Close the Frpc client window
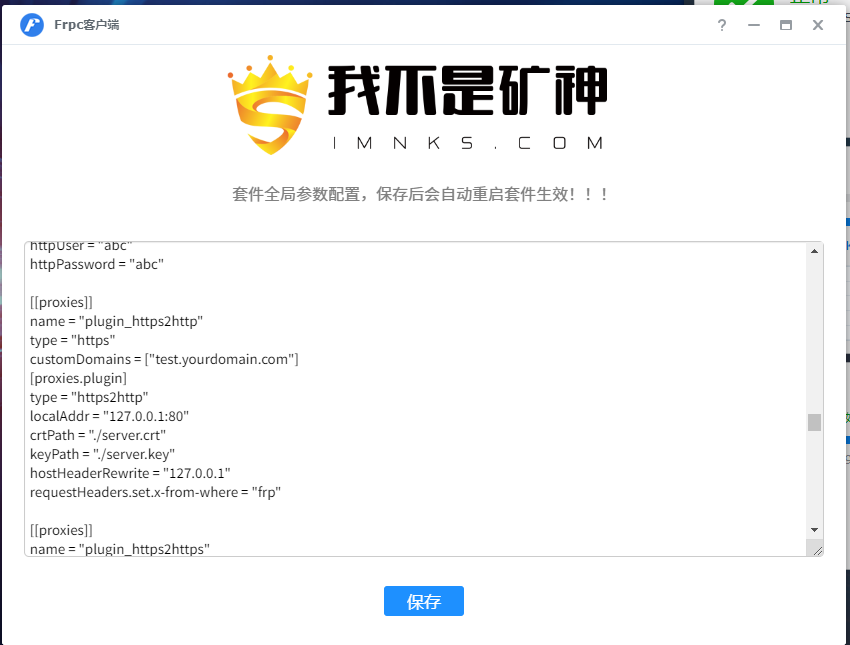The width and height of the screenshot is (850, 645). pyautogui.click(x=817, y=25)
